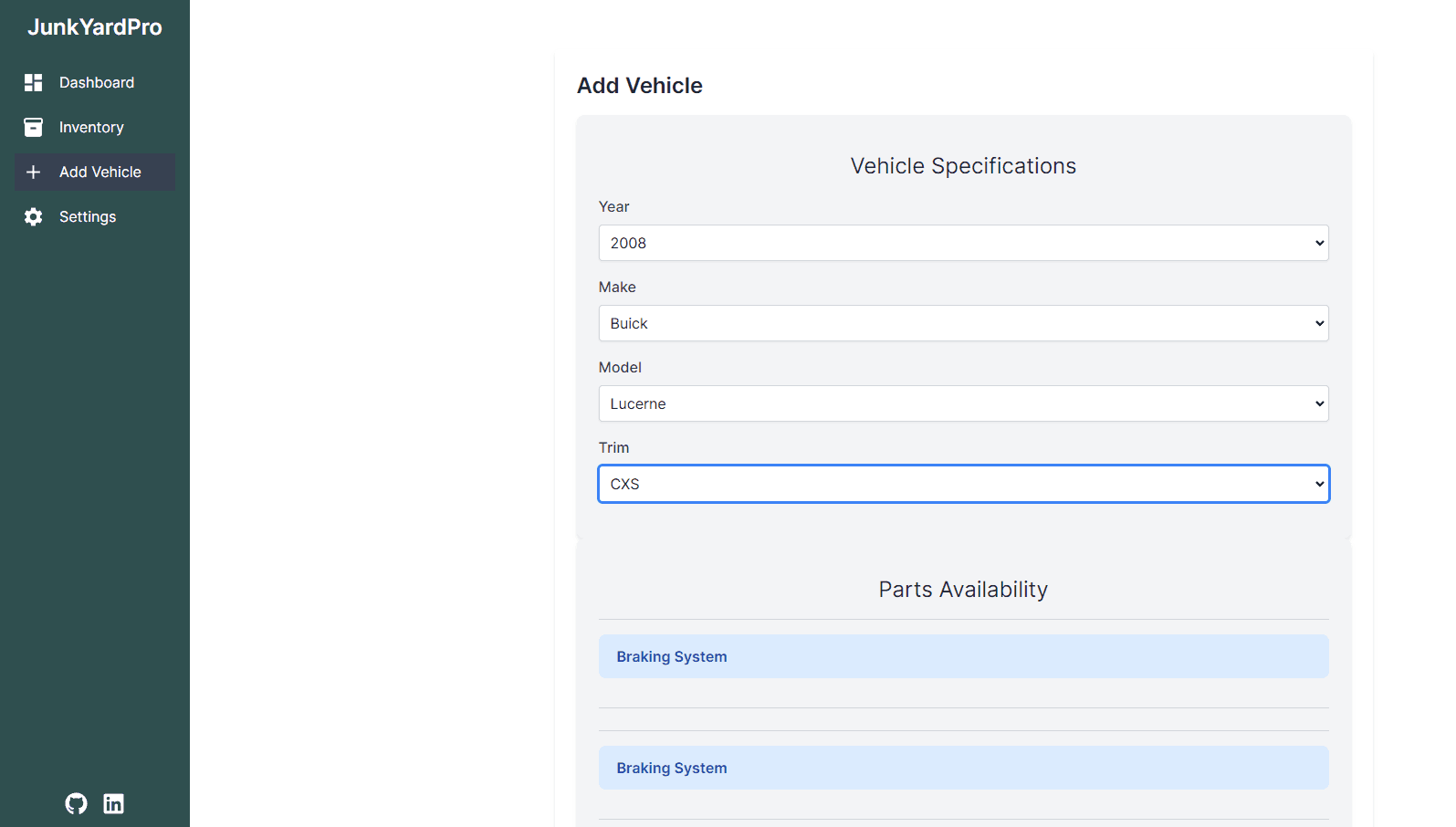Click the chevron arrow in Trim field

1319,484
